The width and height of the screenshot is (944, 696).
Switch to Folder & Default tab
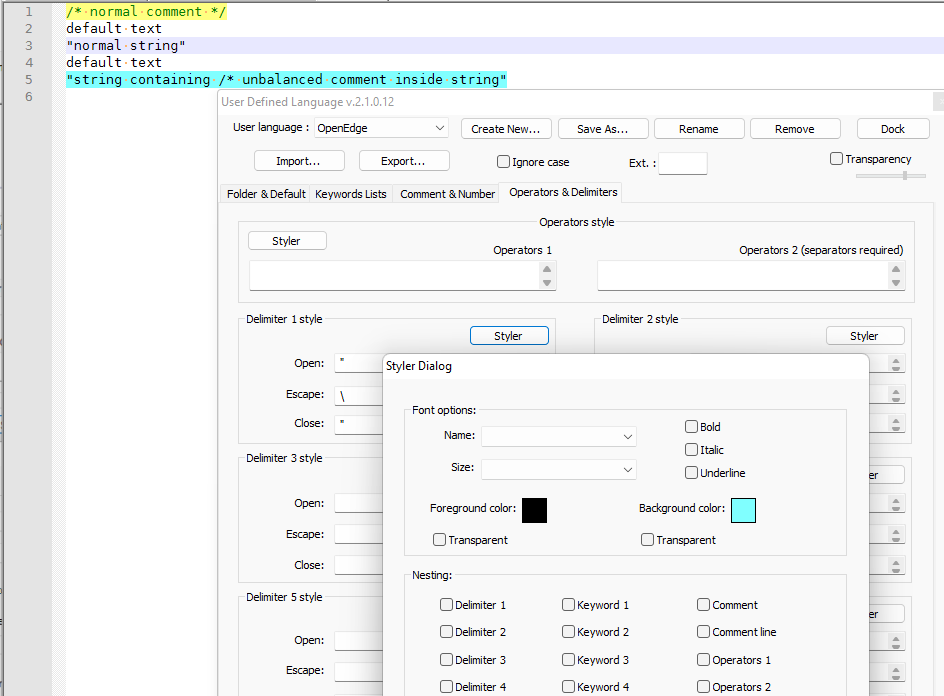tap(266, 194)
